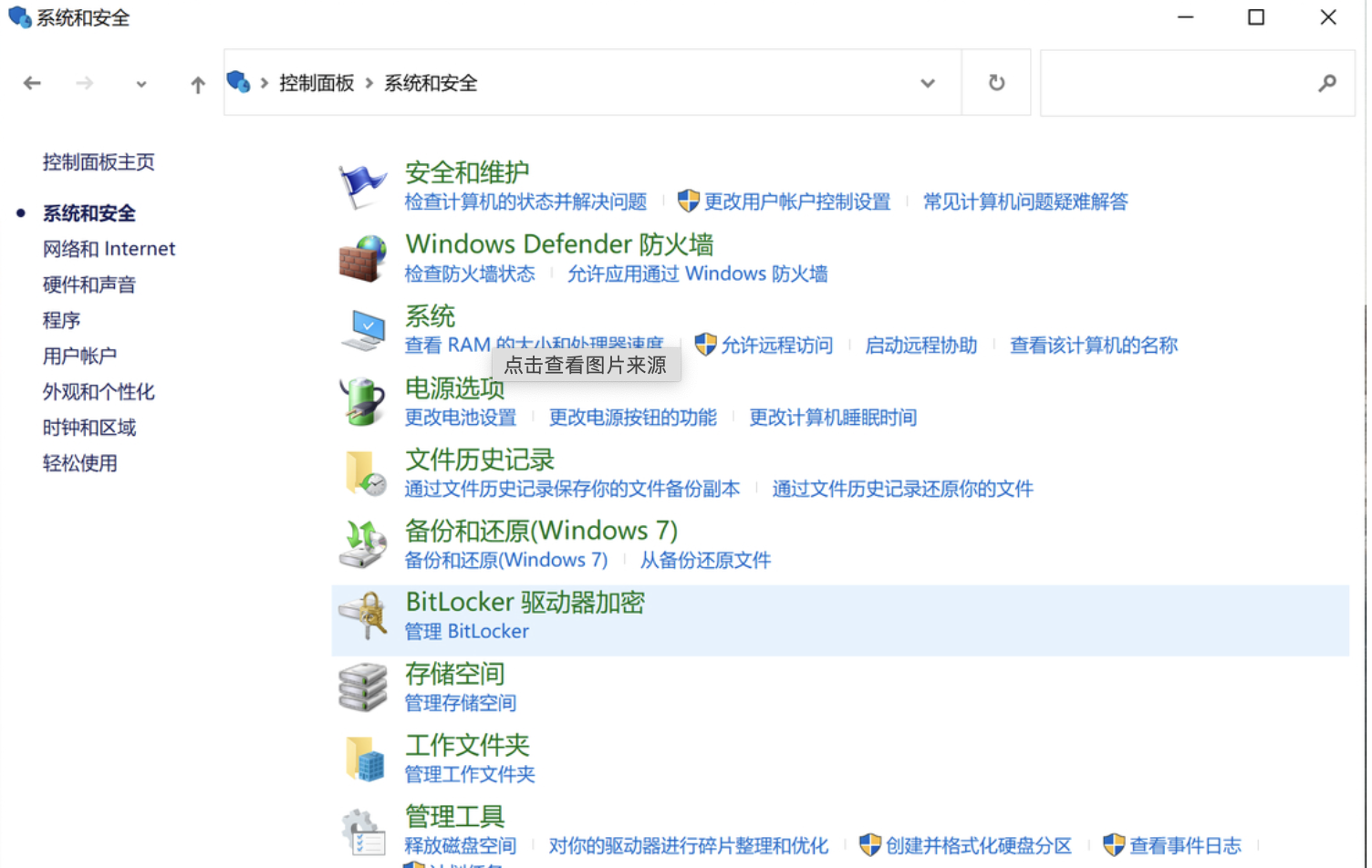
Task: Open the 系统 heading link
Action: pos(430,316)
